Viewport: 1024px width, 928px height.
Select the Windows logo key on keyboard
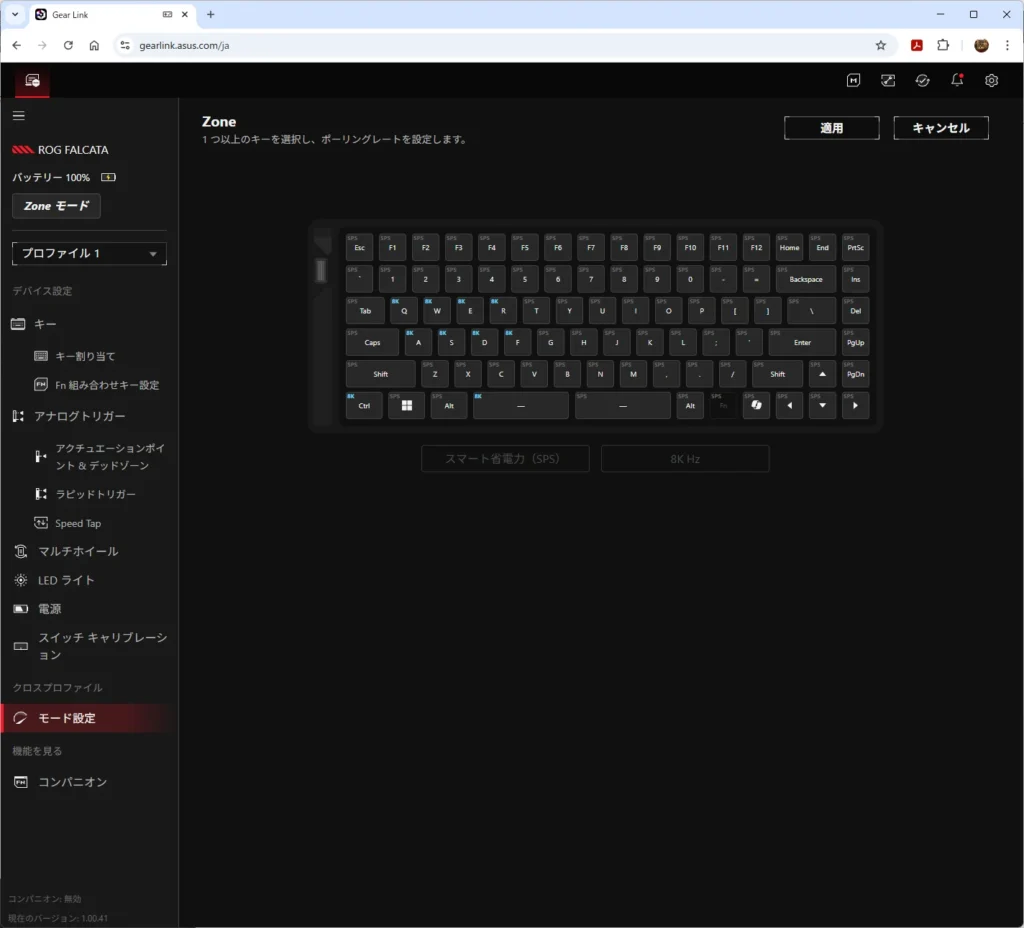[x=406, y=405]
